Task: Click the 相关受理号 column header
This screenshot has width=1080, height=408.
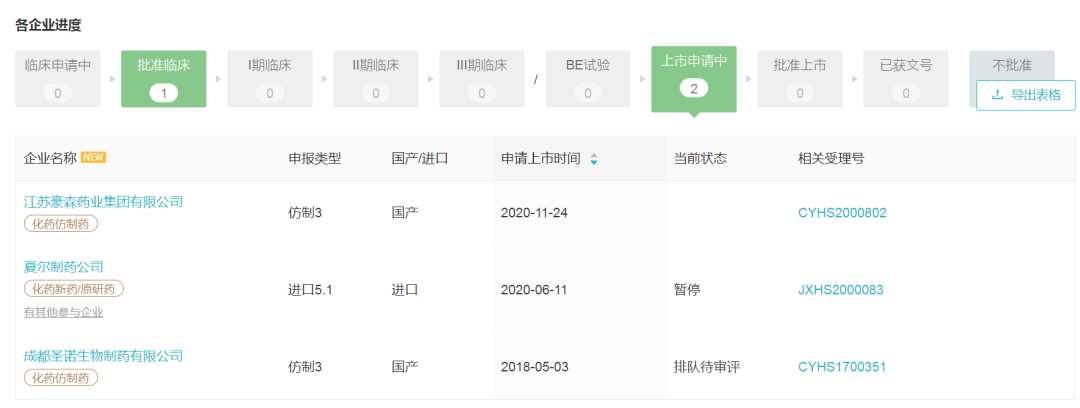Action: (831, 159)
